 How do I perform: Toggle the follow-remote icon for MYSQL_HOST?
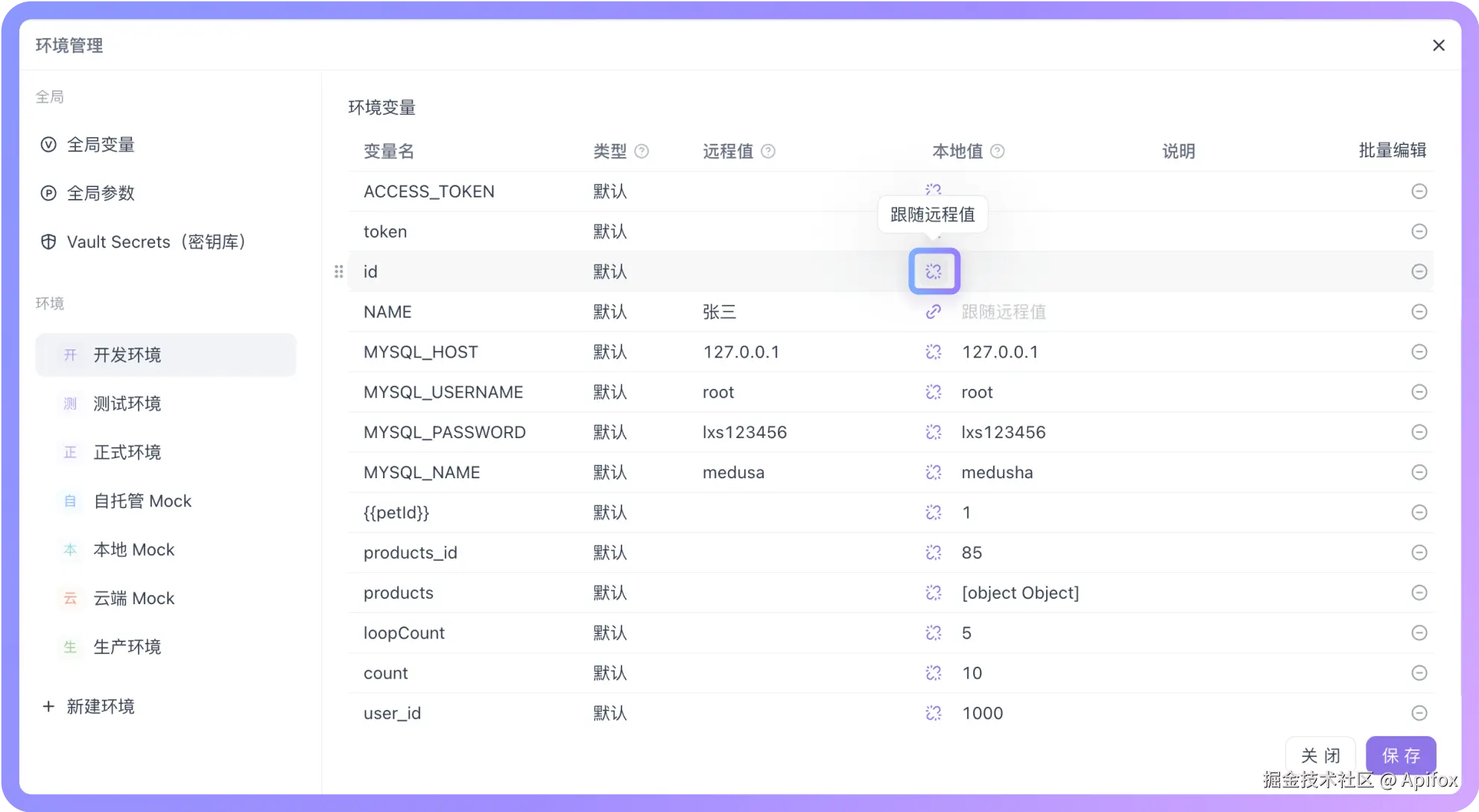(x=933, y=352)
